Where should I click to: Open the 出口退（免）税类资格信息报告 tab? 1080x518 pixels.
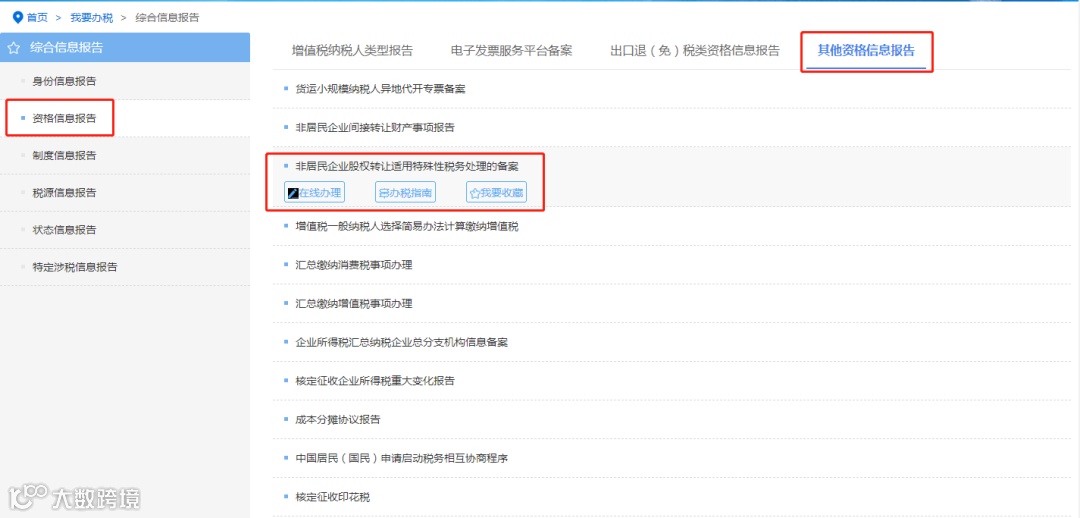[695, 50]
